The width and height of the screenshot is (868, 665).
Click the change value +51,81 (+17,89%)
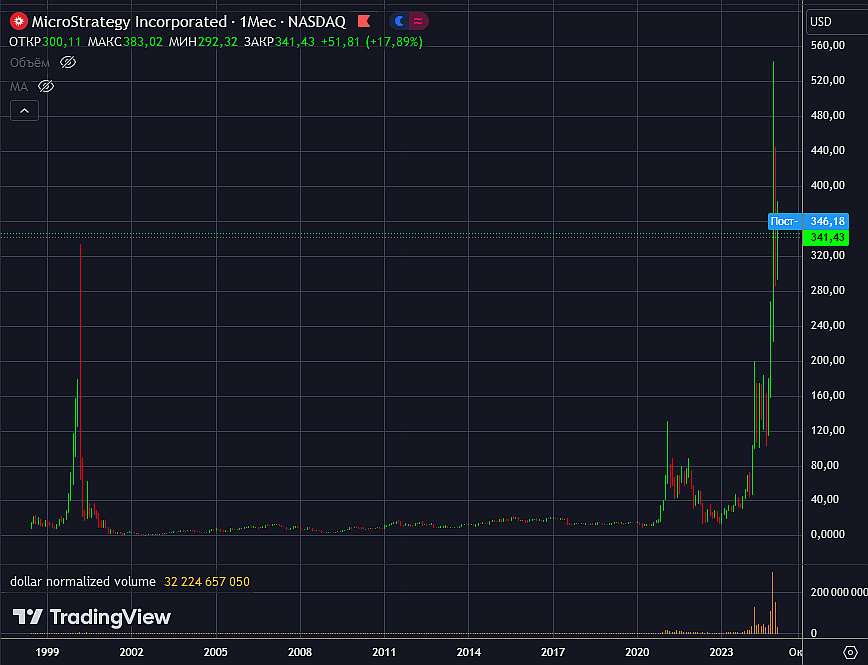tap(371, 42)
